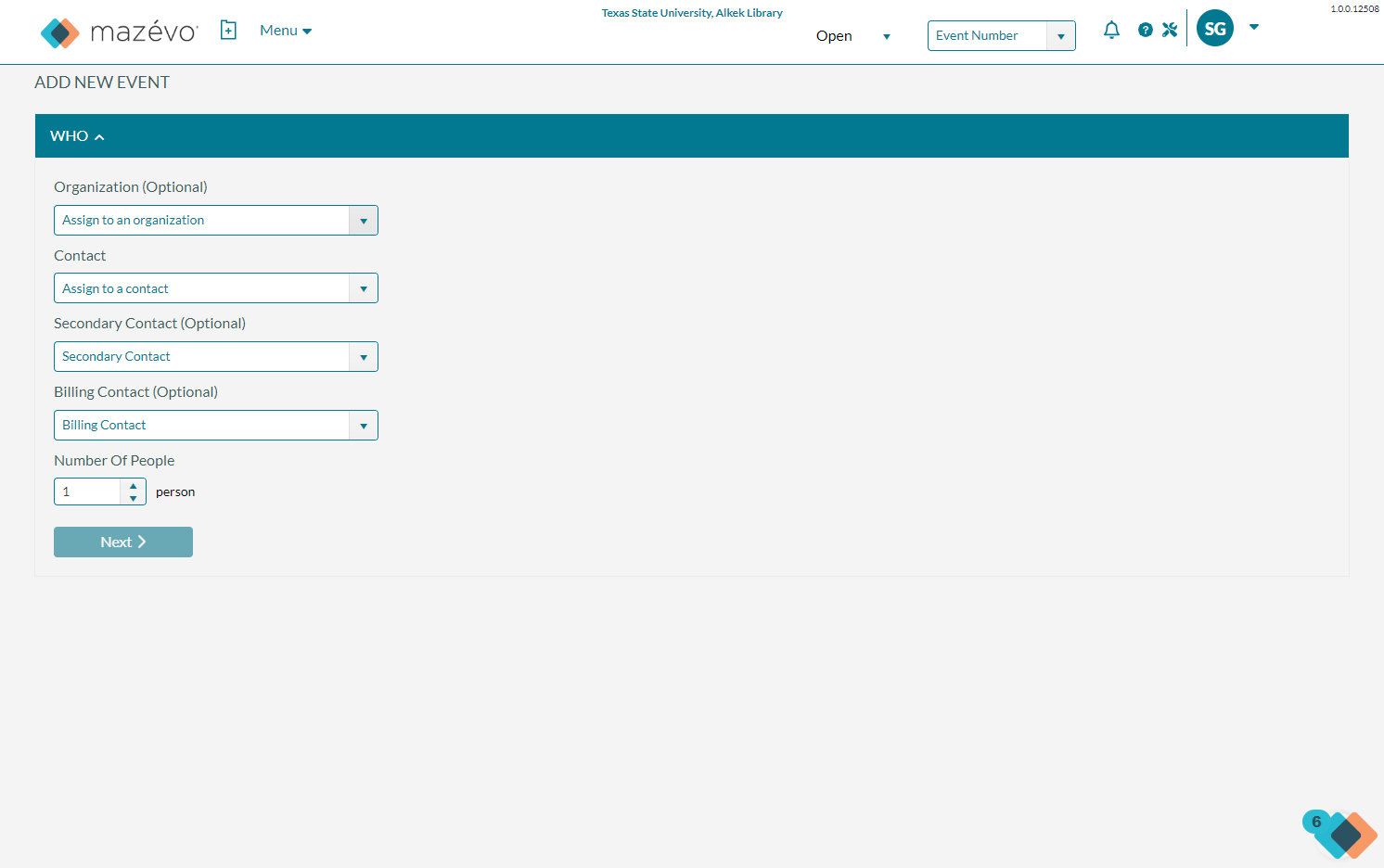Expand the Event Number dropdown arrow
Viewport: 1384px width, 868px height.
pyautogui.click(x=1061, y=36)
